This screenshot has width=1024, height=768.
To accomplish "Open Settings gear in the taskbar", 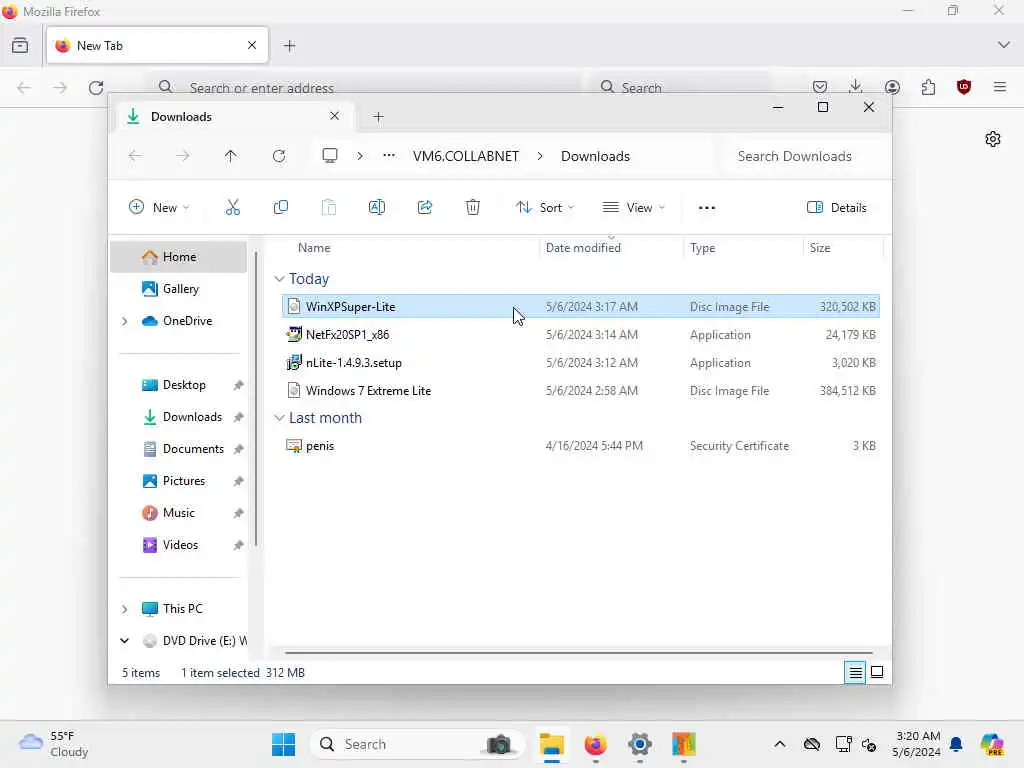I will (x=639, y=744).
